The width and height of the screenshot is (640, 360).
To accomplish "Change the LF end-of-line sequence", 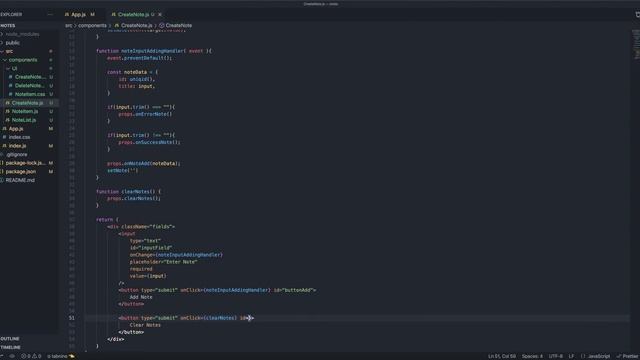I will tap(571, 356).
